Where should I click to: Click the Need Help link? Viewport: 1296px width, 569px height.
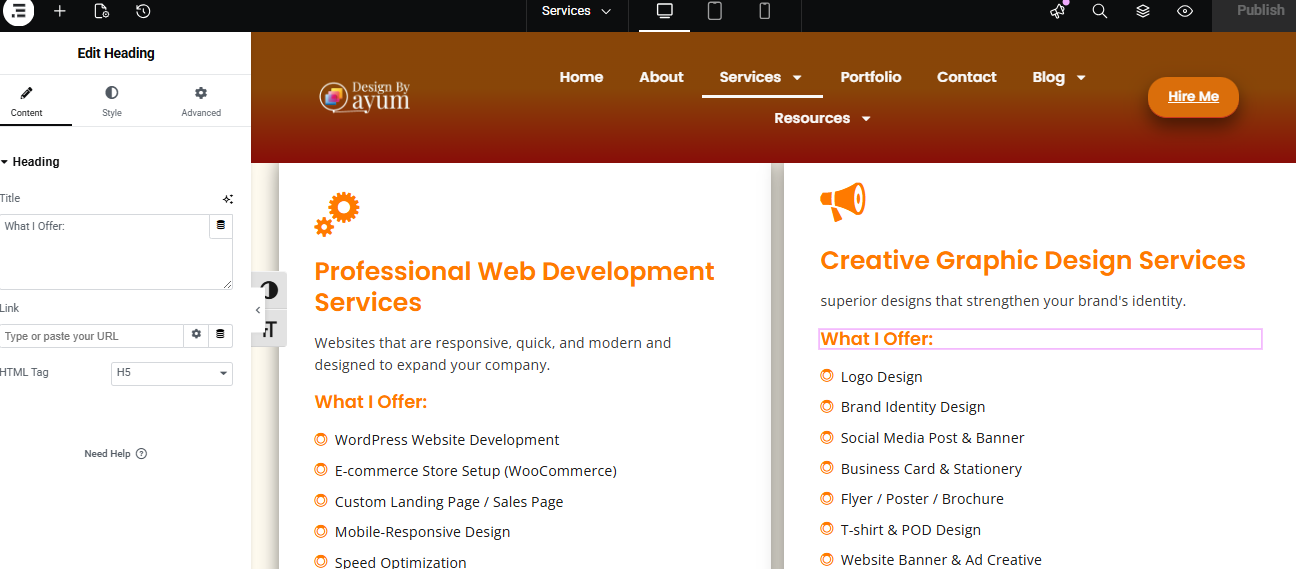(115, 454)
